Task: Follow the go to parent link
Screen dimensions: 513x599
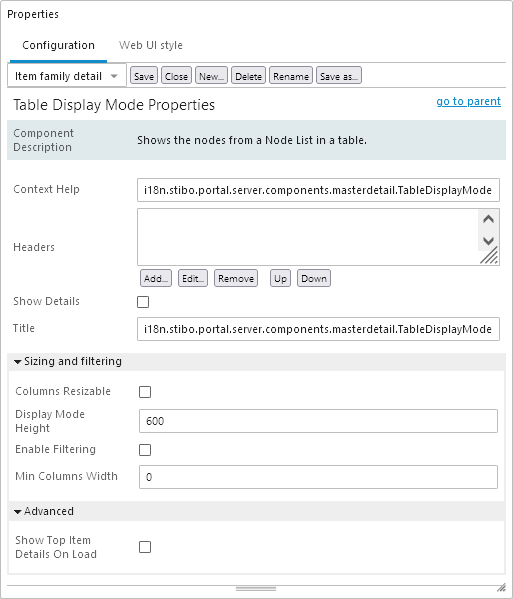Action: 468,101
